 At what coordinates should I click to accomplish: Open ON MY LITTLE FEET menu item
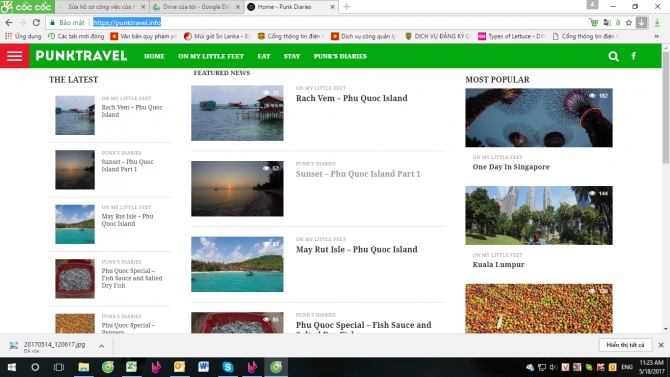[211, 56]
